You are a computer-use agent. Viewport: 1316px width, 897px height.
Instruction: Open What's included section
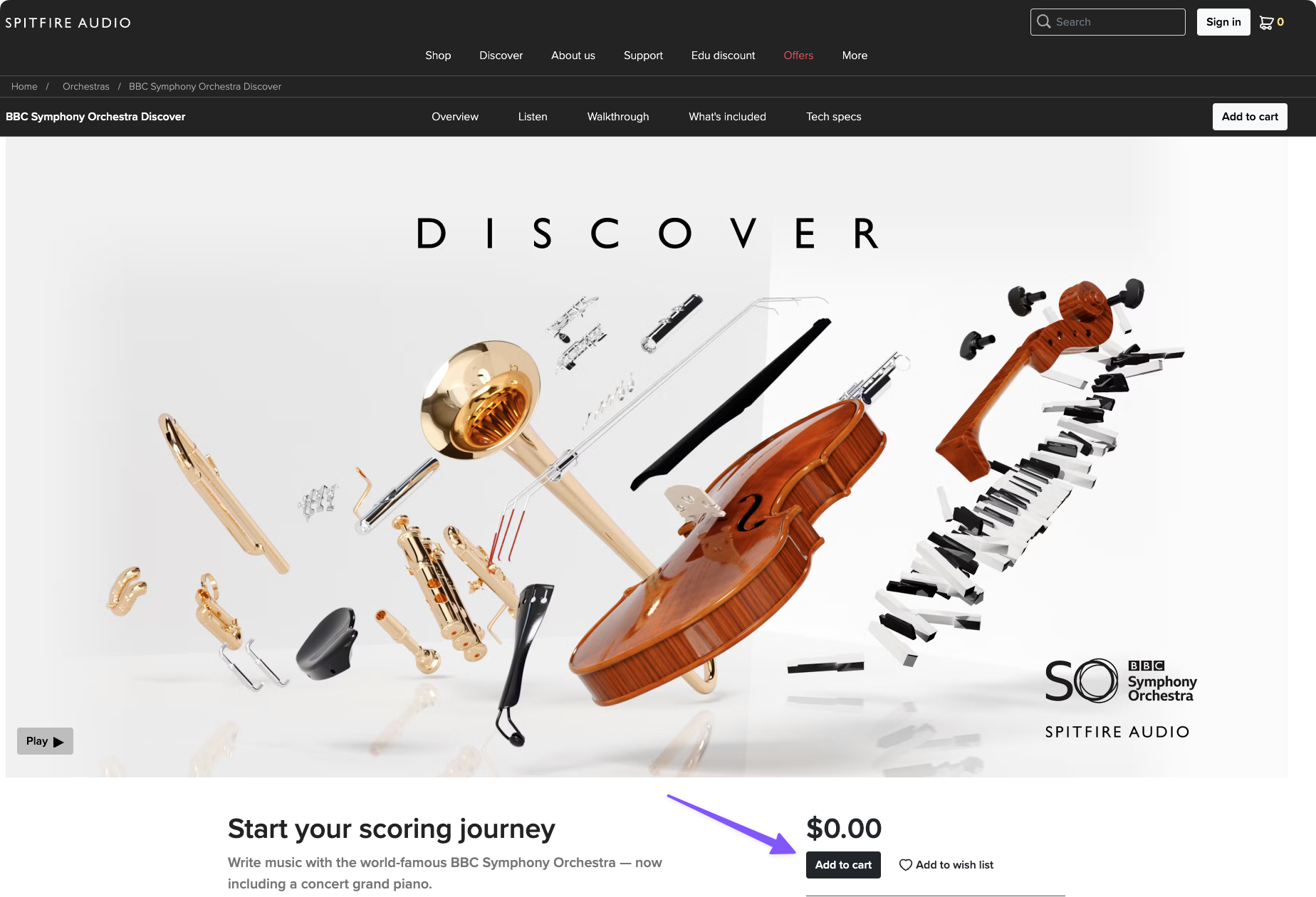click(x=727, y=117)
